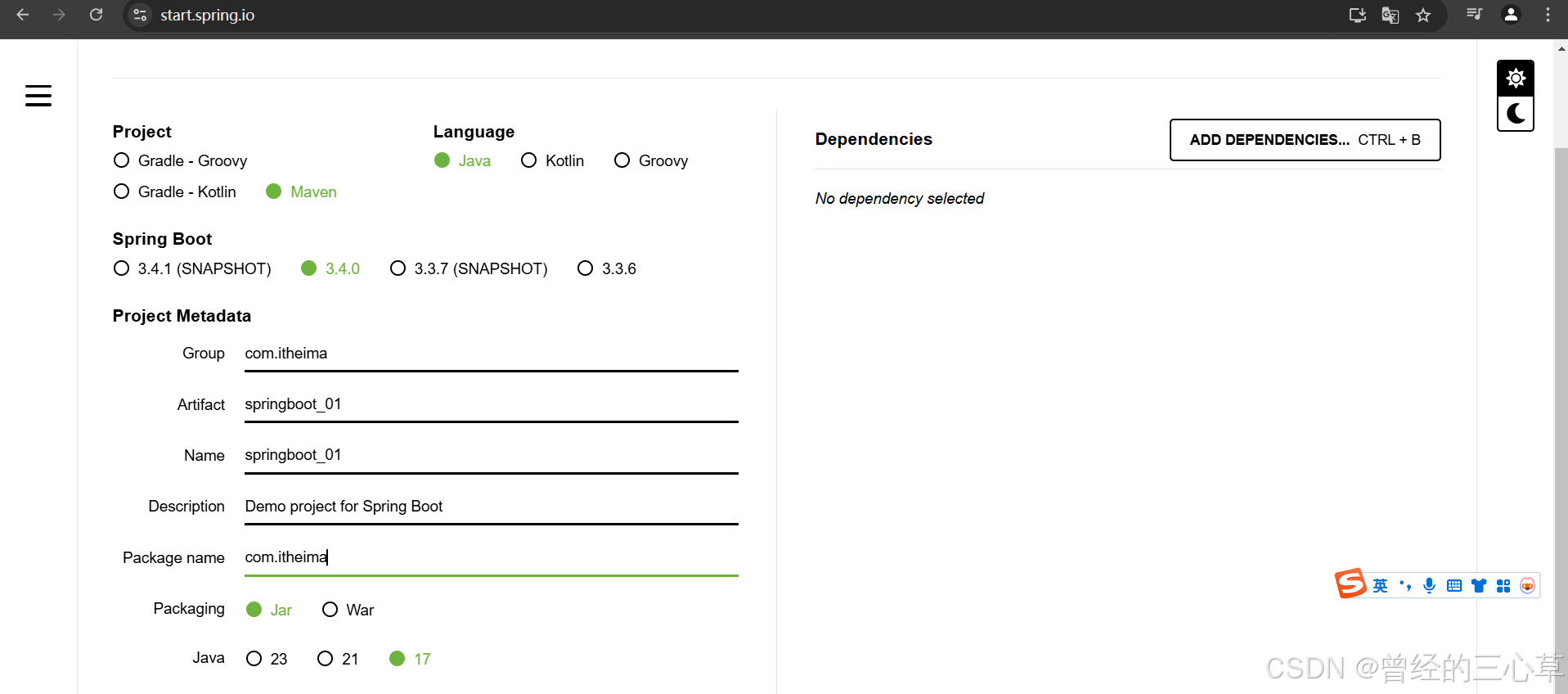Click ADD DEPENDENCIES button

coord(1305,140)
